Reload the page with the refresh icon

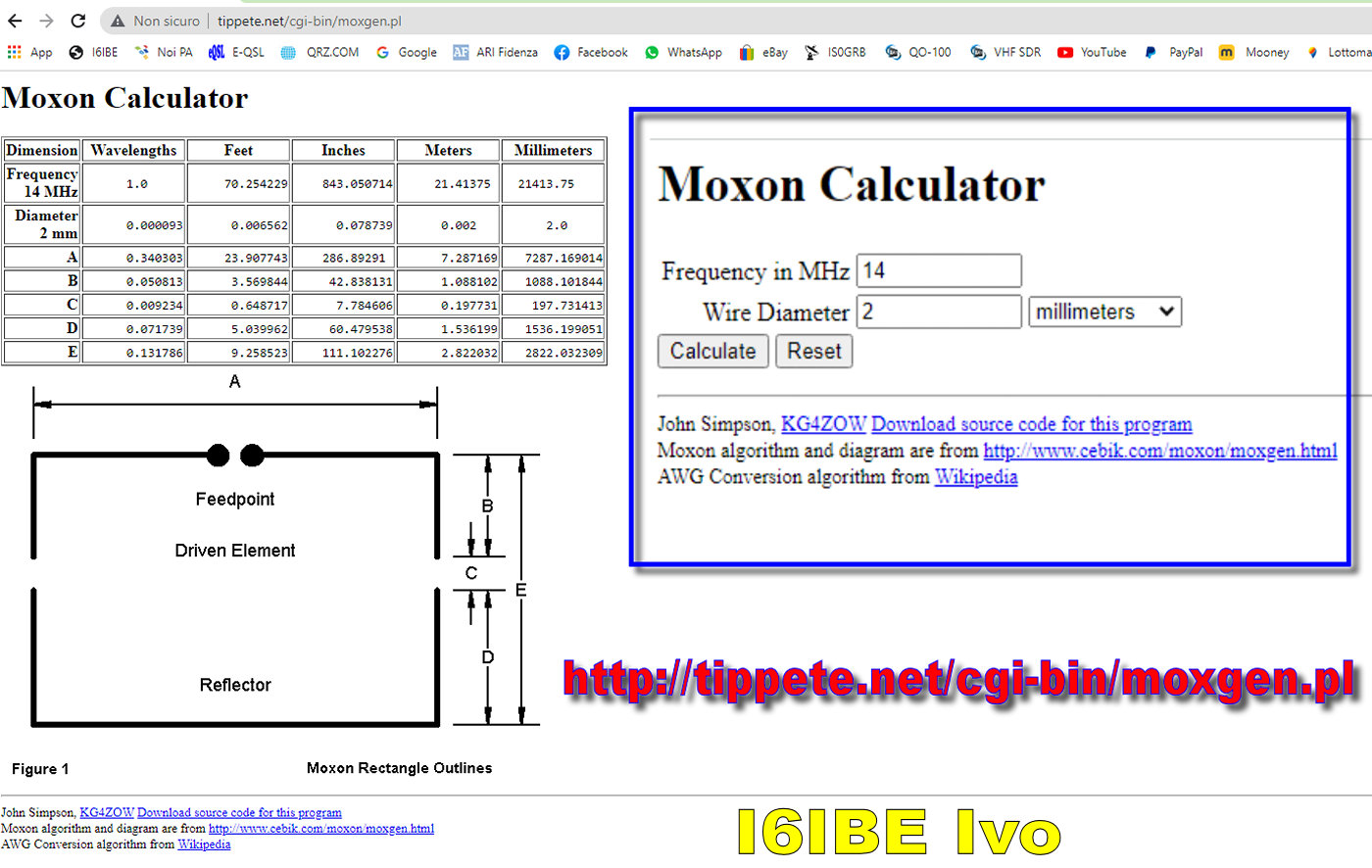pos(78,21)
